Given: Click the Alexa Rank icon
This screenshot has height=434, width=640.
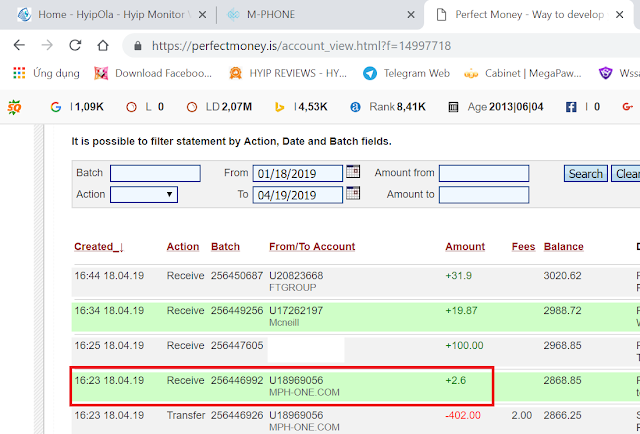Looking at the screenshot, I should tap(356, 107).
